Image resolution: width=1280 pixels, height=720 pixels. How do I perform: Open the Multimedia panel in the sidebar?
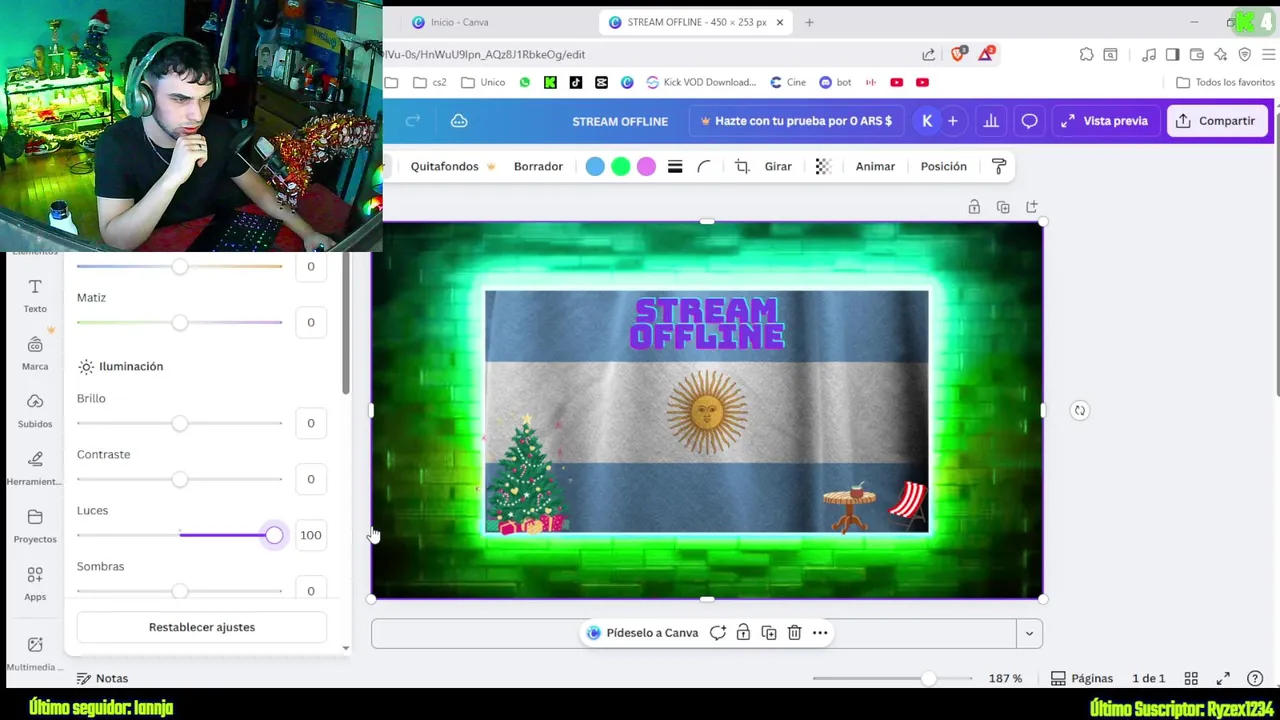[x=35, y=653]
